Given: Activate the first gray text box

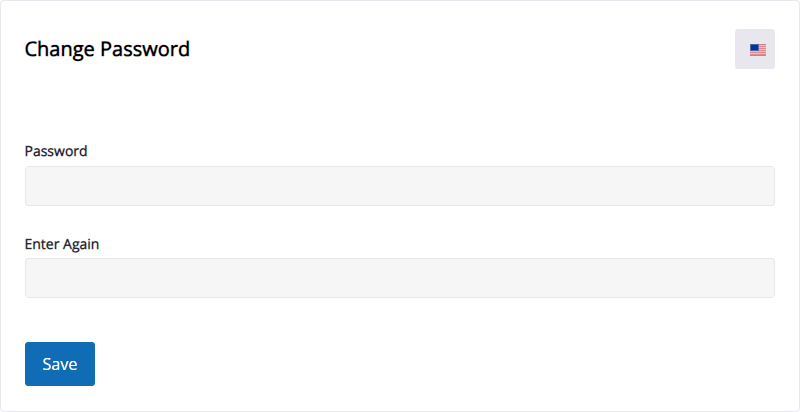Looking at the screenshot, I should click(400, 186).
